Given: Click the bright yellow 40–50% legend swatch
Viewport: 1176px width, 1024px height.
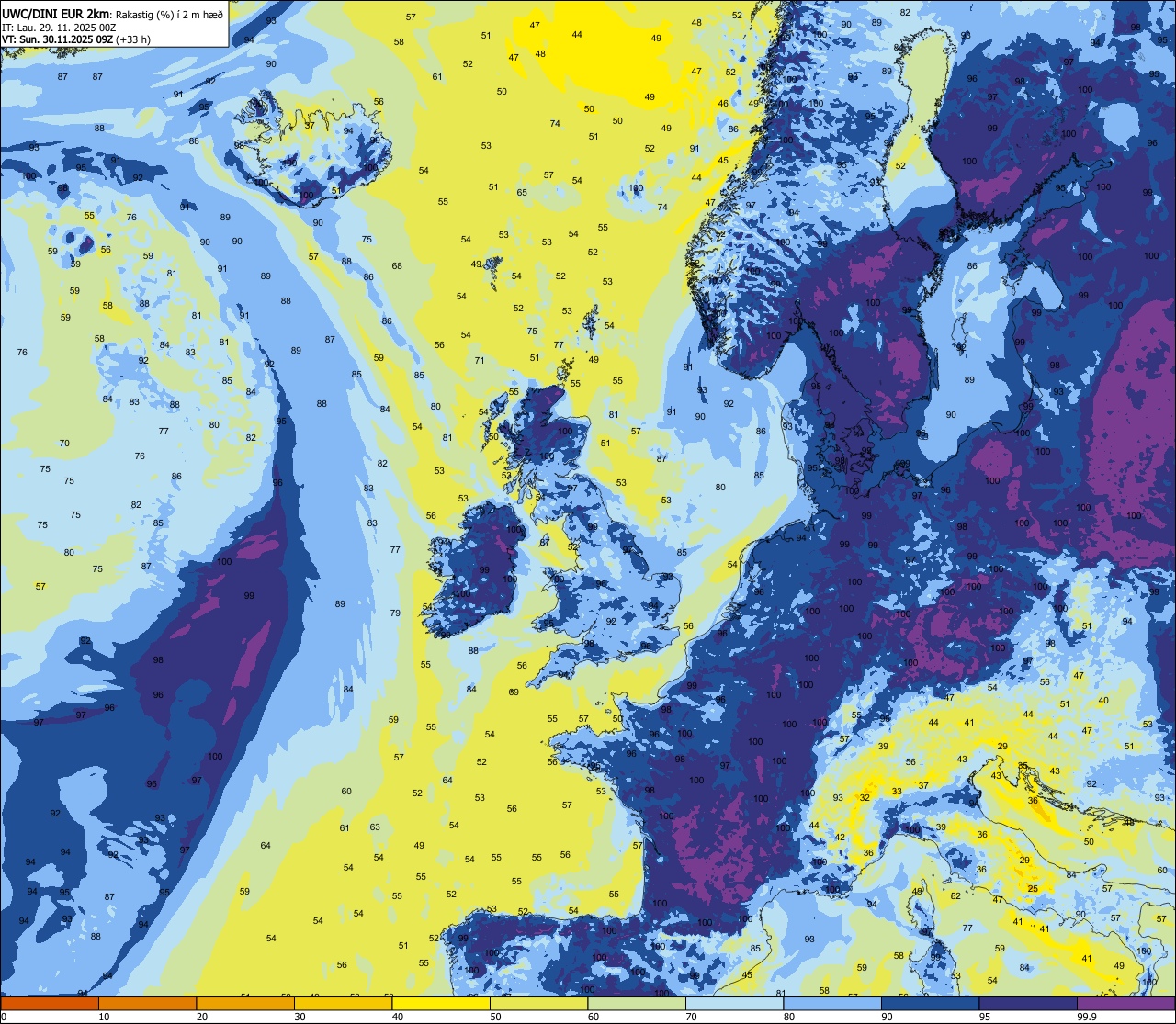Looking at the screenshot, I should coord(441,1003).
